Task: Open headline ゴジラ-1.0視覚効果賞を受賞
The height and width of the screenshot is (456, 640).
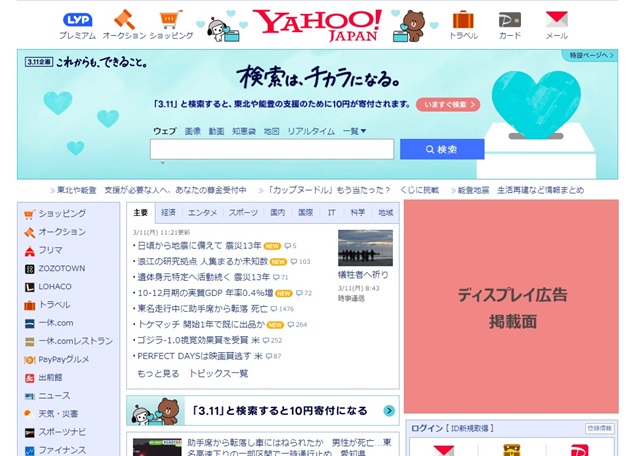Action: coord(198,340)
